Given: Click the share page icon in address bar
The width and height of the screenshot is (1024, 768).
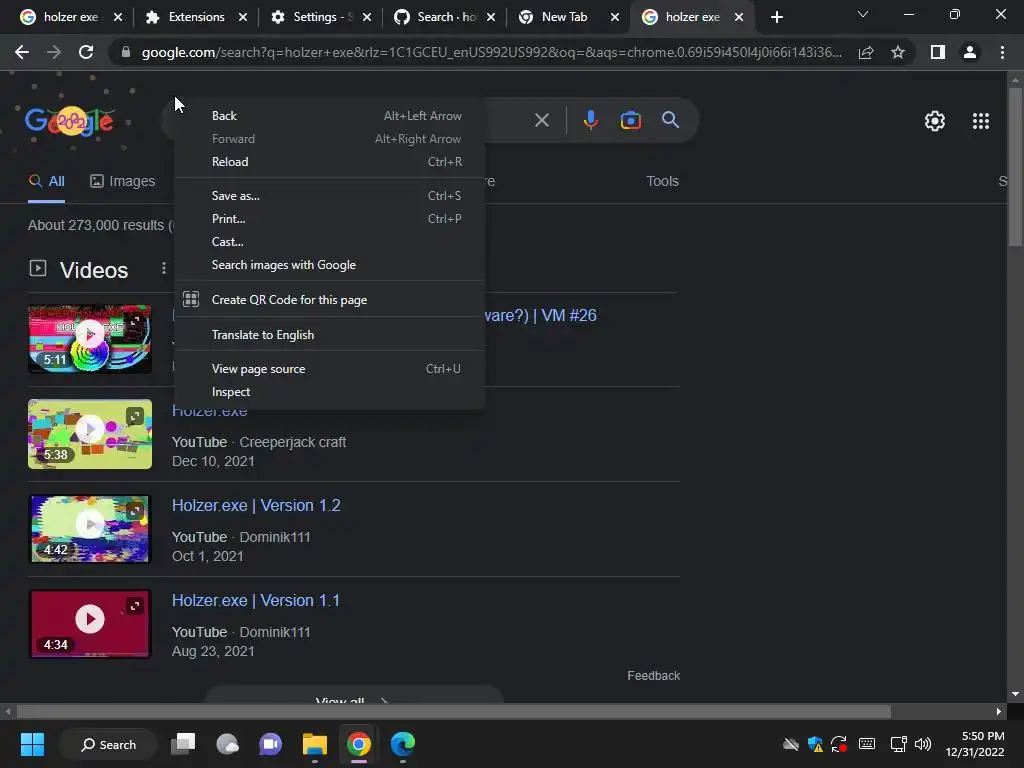Looking at the screenshot, I should point(866,52).
